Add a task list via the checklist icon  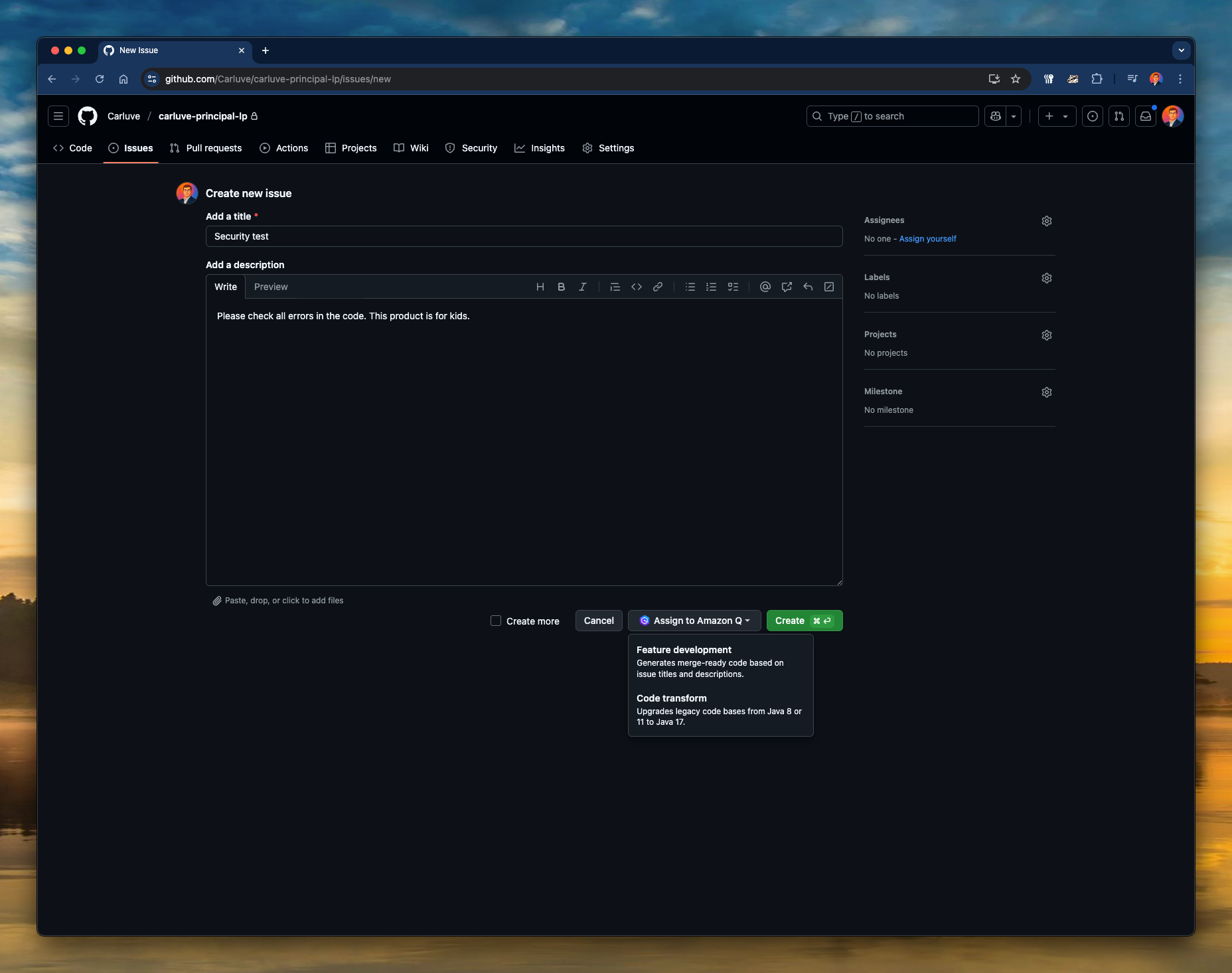point(733,287)
